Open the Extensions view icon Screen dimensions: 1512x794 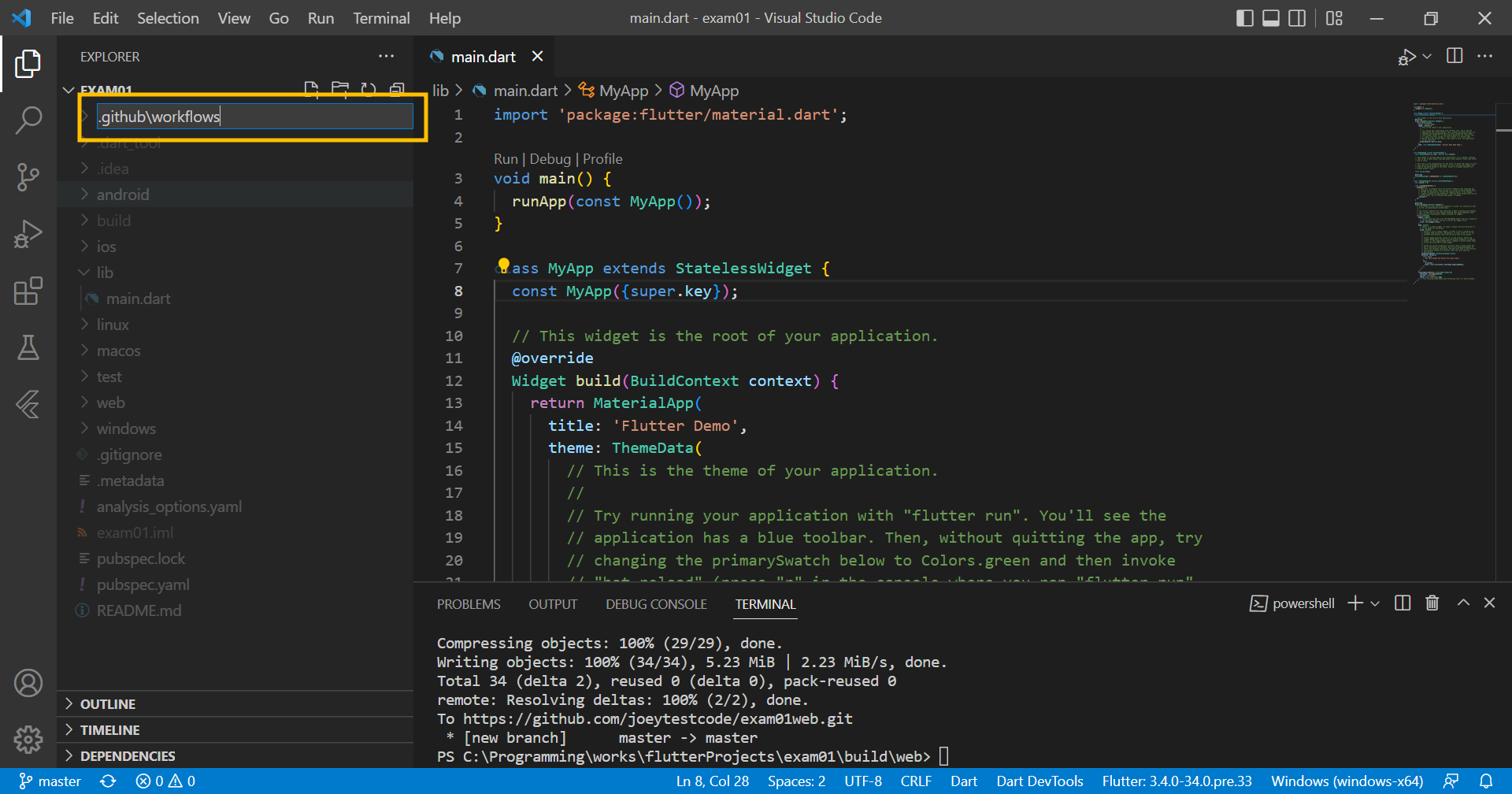(28, 291)
